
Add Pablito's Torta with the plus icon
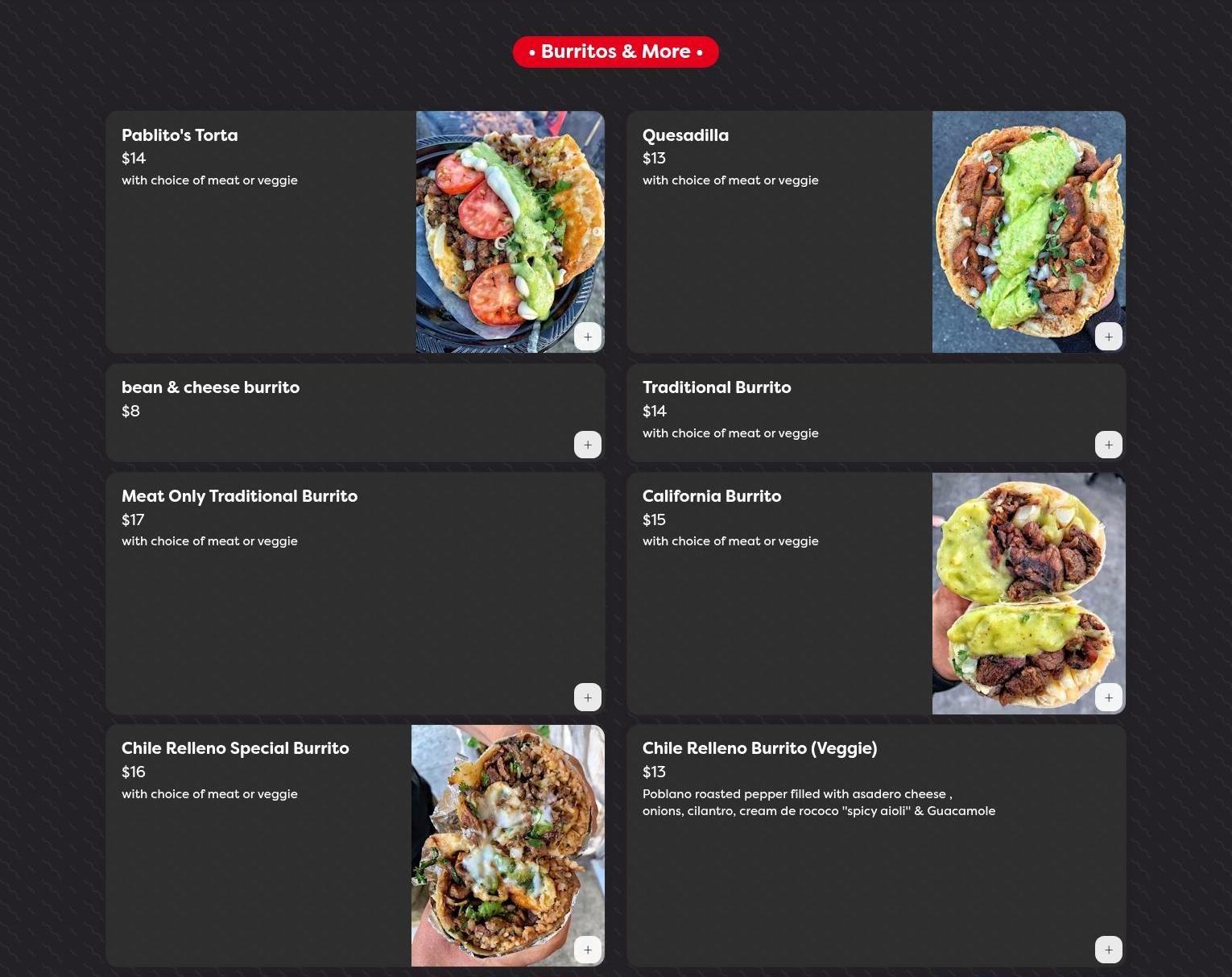tap(588, 337)
